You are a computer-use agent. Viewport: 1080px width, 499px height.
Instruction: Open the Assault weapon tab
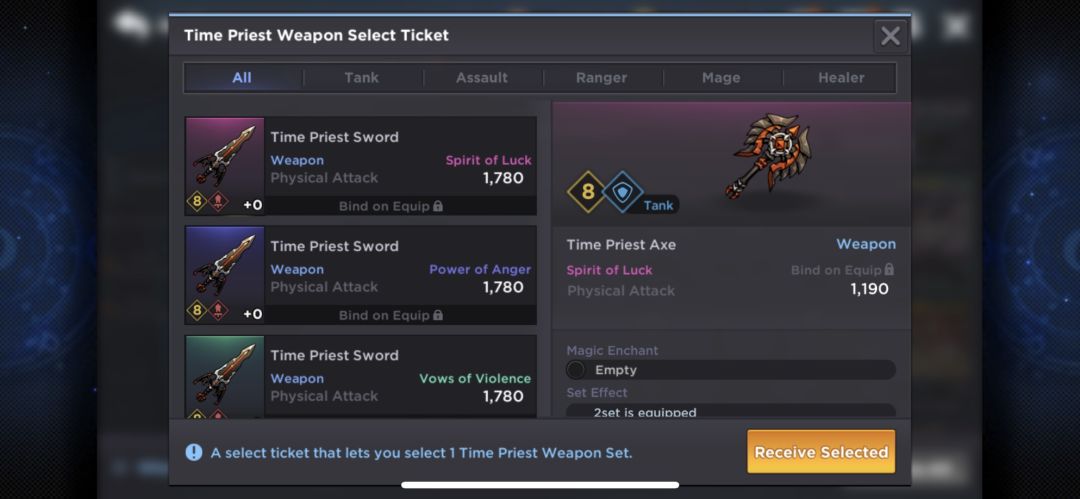click(481, 78)
